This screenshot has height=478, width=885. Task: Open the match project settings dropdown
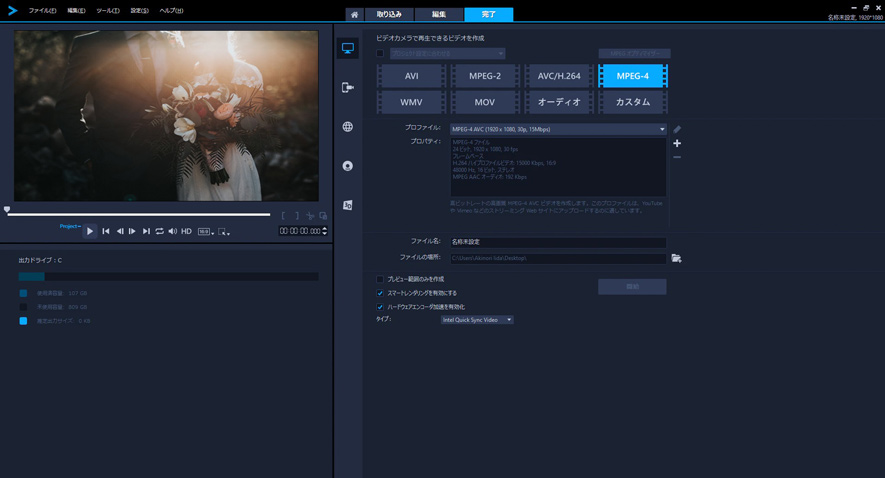448,54
